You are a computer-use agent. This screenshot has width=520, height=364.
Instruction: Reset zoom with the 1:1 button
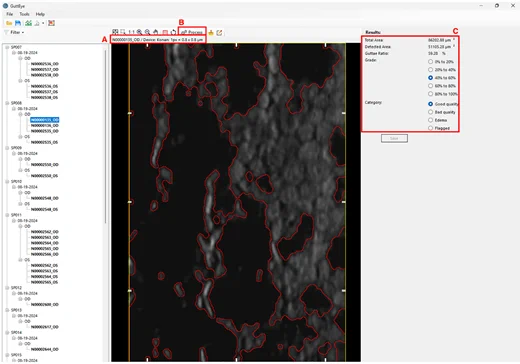click(x=131, y=32)
